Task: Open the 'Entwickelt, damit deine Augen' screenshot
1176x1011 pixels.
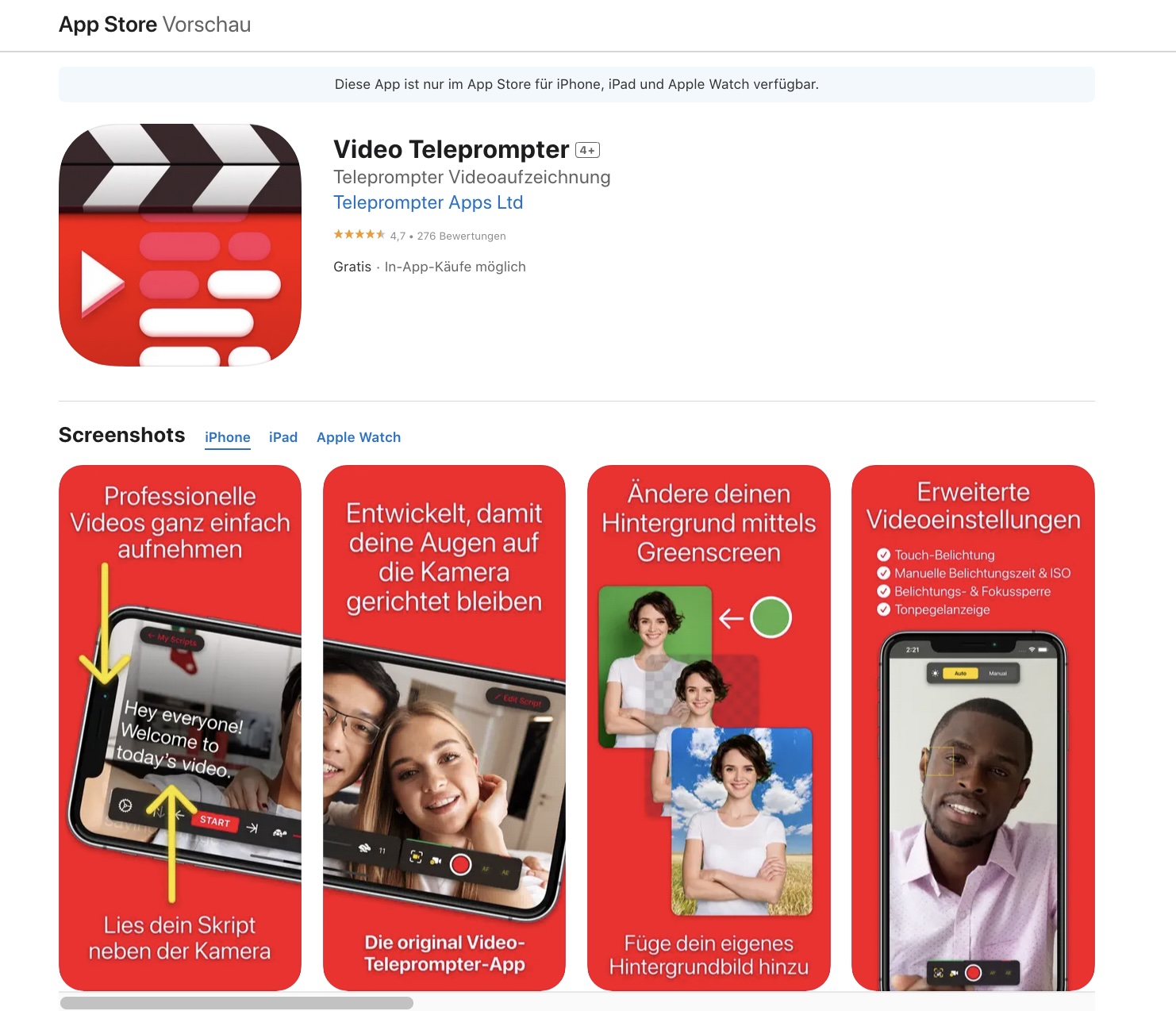Action: click(444, 728)
